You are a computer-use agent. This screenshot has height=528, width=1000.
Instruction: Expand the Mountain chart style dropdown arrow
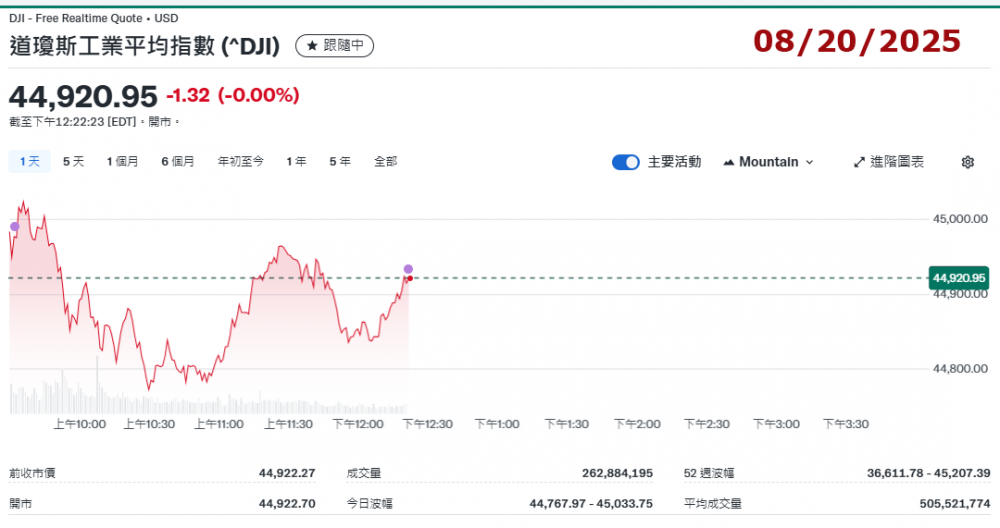point(809,162)
